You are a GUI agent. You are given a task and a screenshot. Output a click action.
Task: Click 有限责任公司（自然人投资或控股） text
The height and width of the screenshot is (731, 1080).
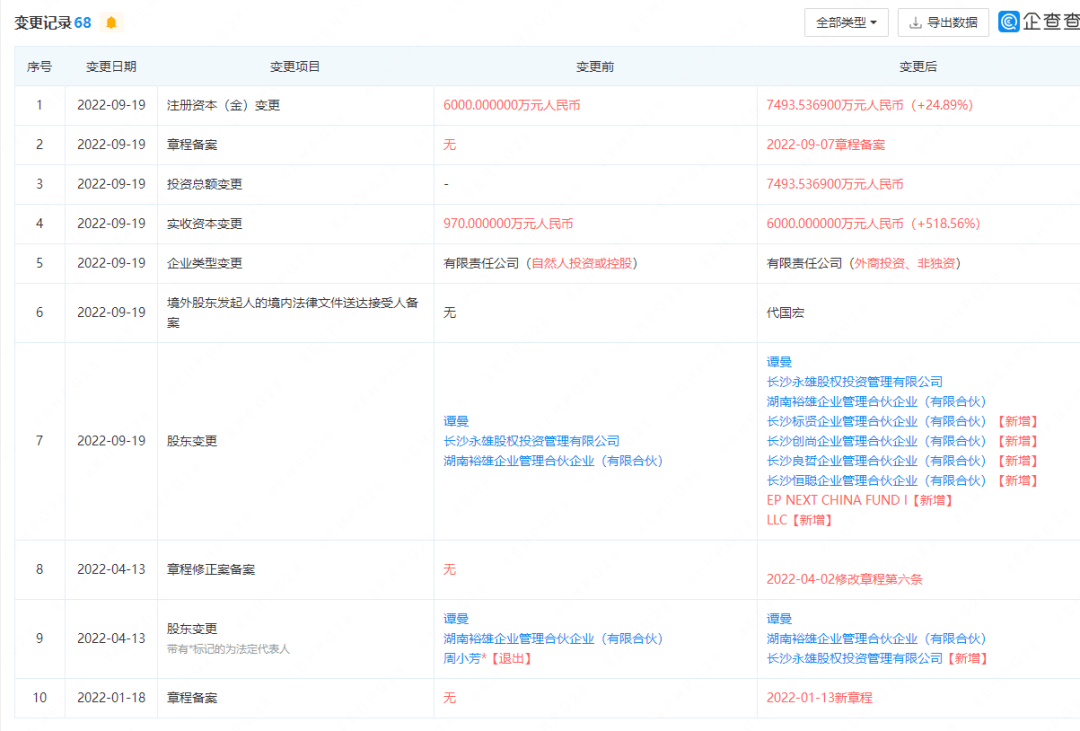click(x=541, y=263)
